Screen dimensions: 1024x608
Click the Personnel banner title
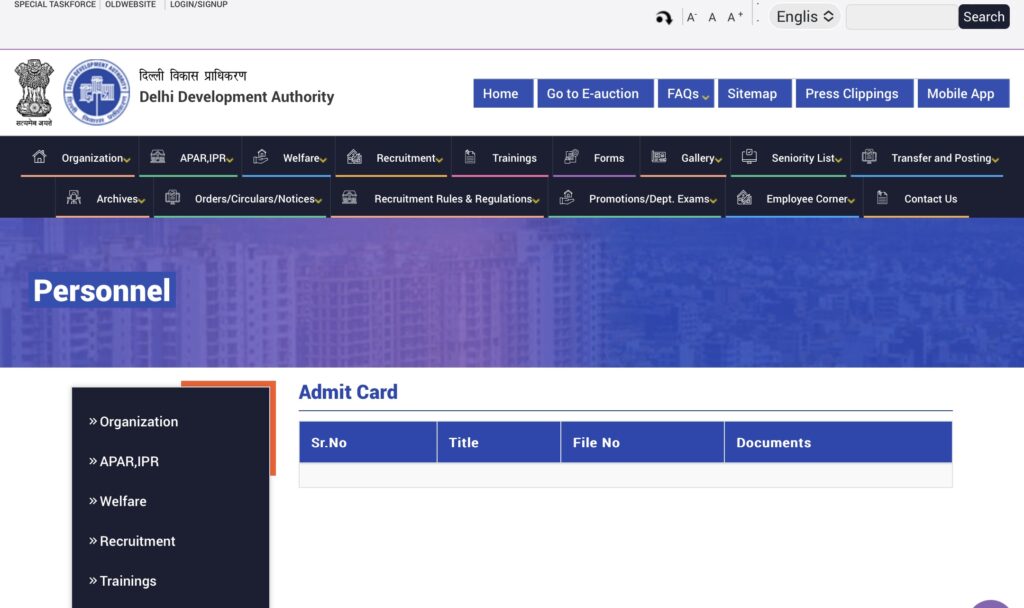[x=102, y=290]
